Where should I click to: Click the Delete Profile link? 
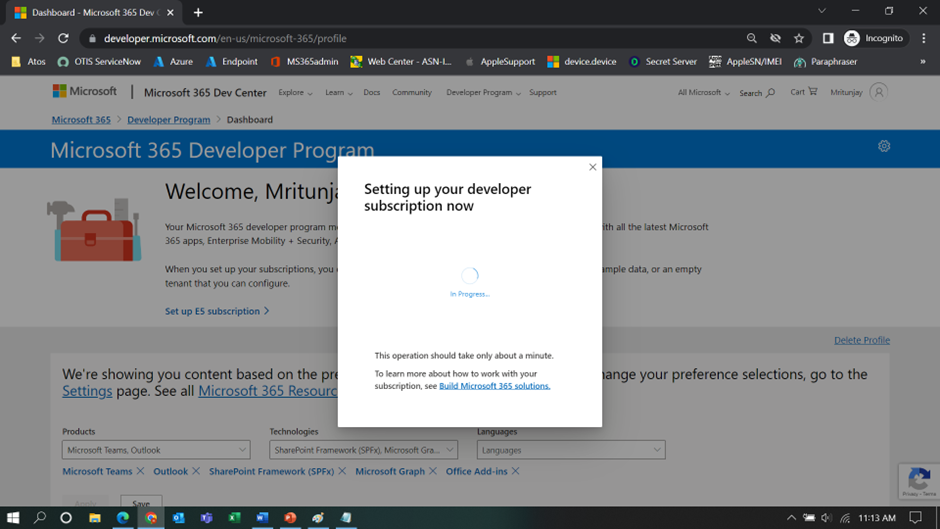(x=861, y=340)
